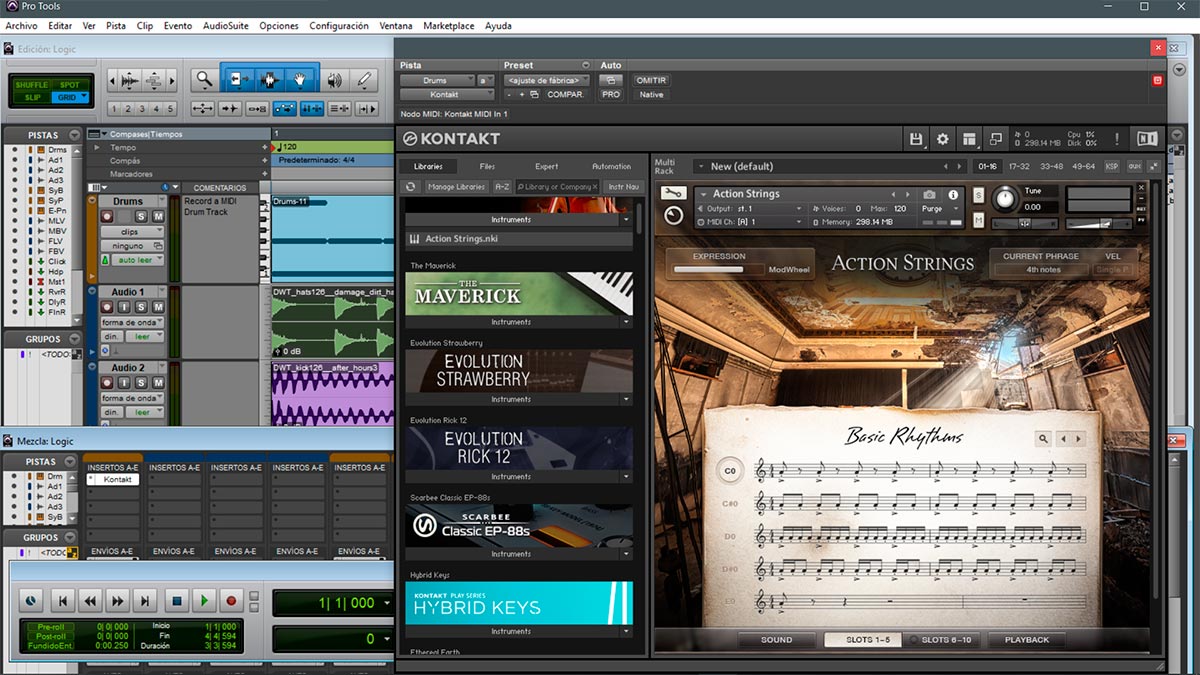Open SOUND page in Action Strings

coord(776,640)
